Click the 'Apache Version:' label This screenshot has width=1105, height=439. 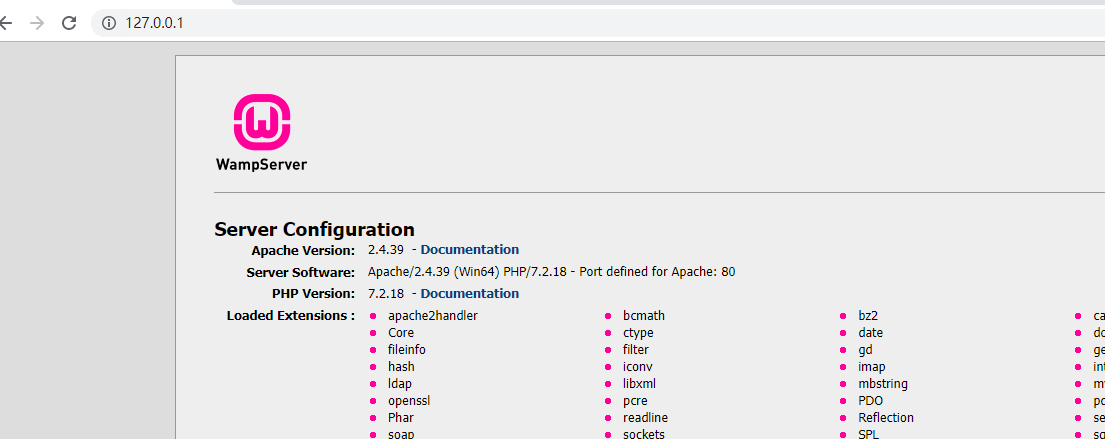[303, 250]
